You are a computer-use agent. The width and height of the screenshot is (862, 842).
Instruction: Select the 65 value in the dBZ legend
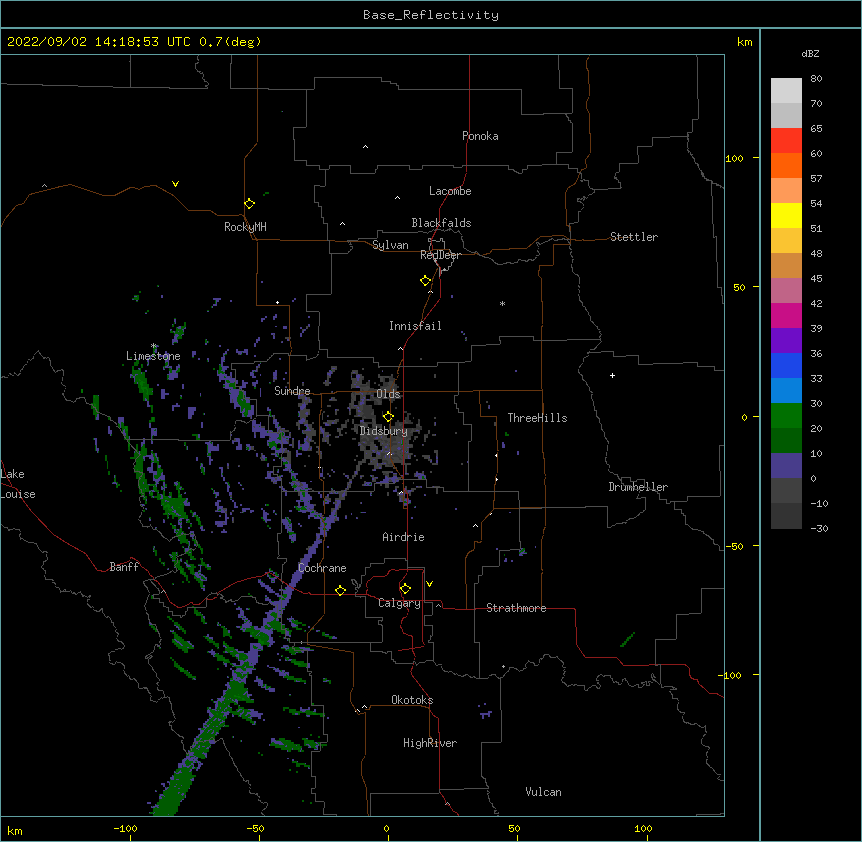[x=816, y=128]
